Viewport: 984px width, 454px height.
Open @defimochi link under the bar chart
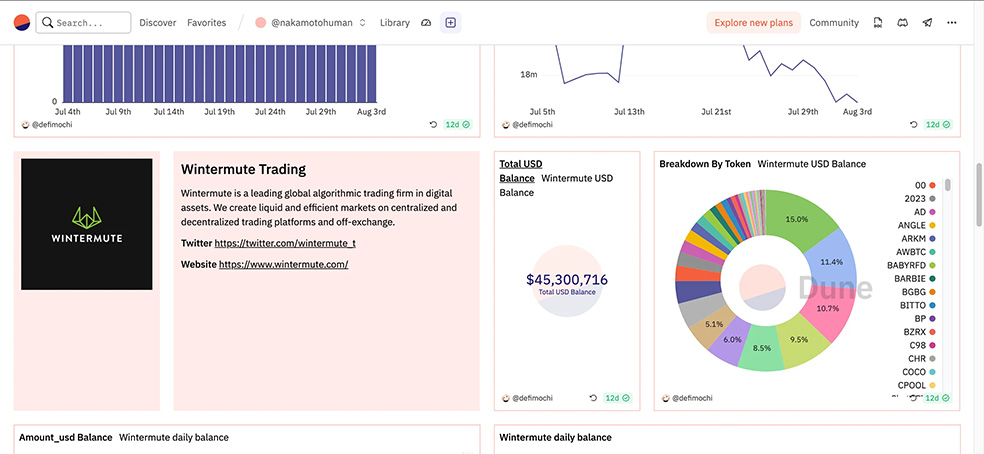coord(54,124)
